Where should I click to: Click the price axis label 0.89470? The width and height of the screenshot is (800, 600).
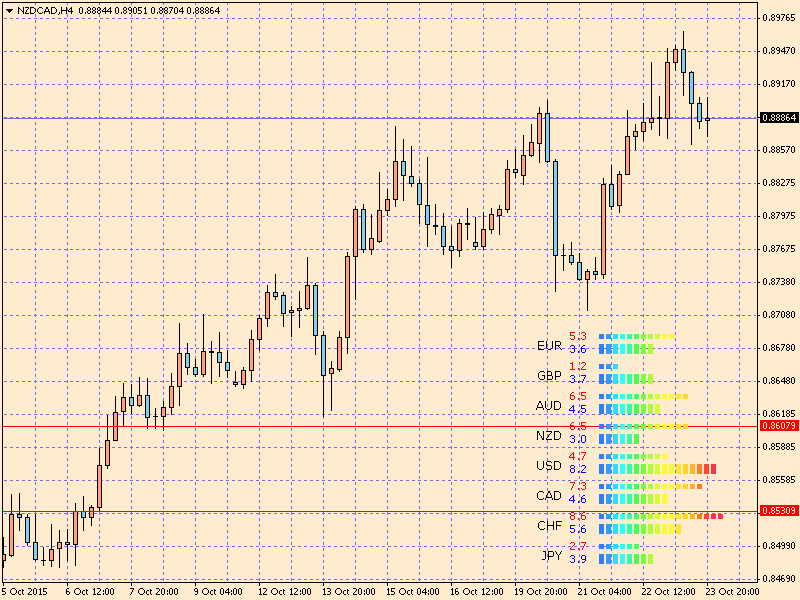[x=779, y=51]
